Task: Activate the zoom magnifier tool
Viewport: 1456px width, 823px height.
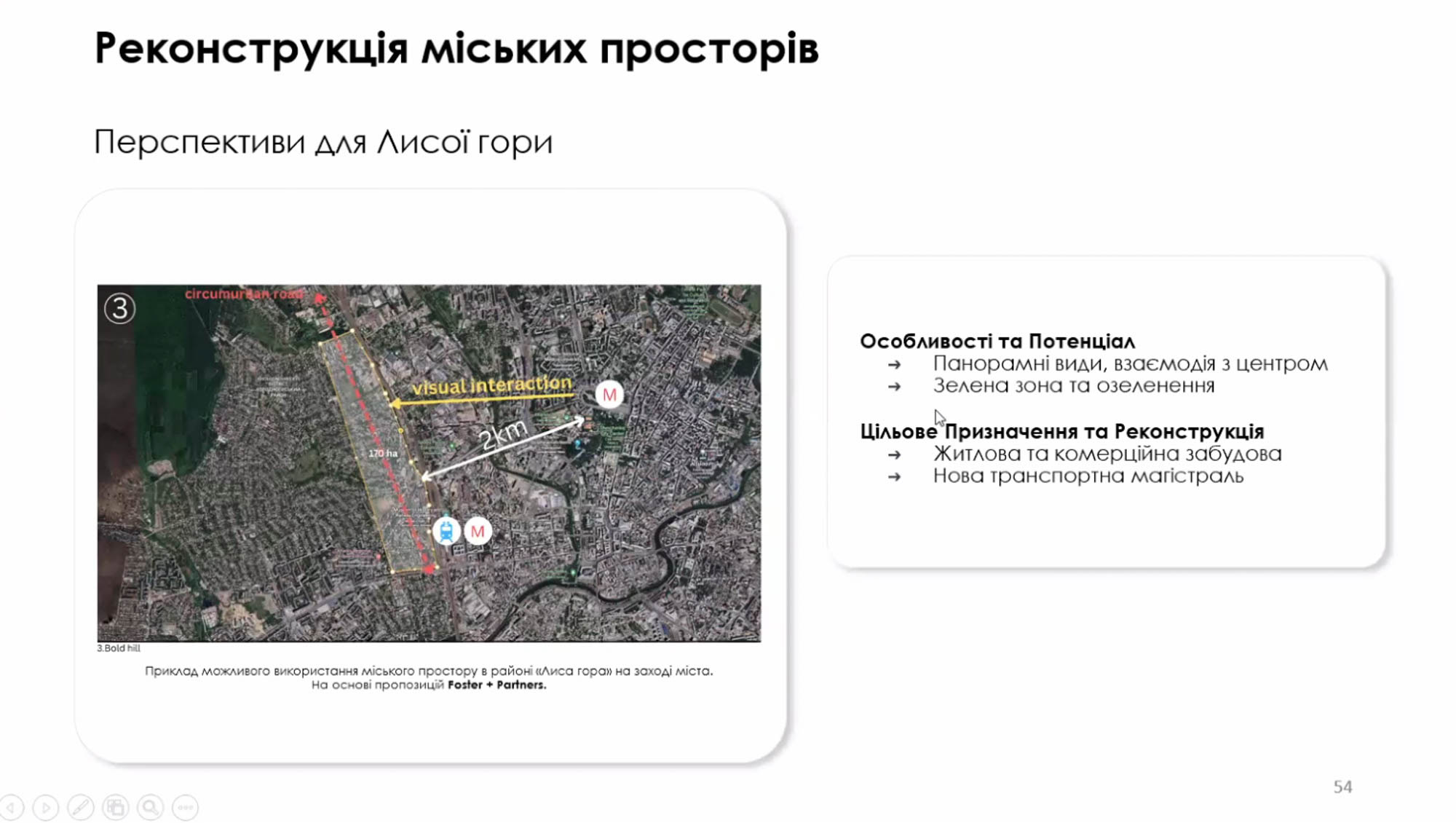Action: (151, 807)
